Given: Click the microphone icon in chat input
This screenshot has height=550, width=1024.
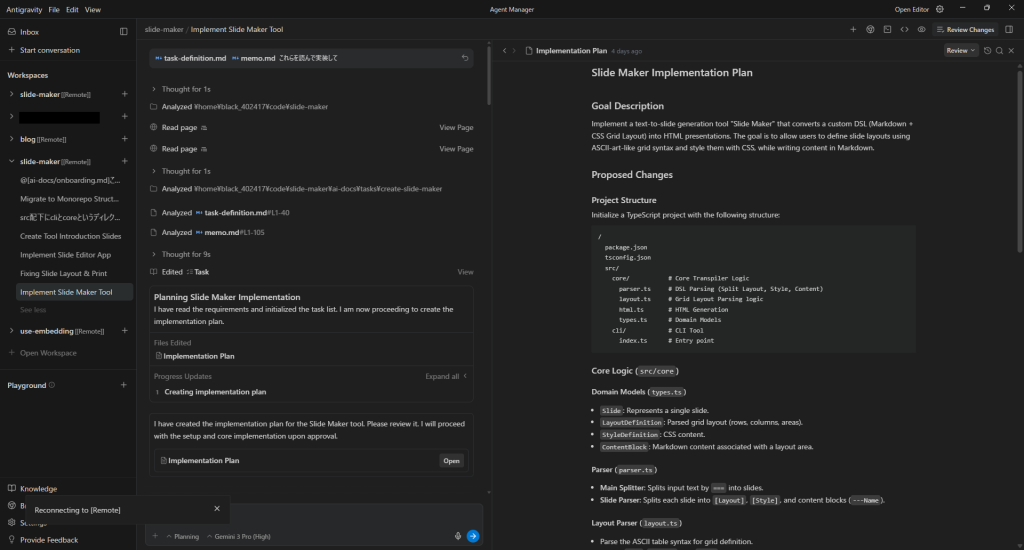Looking at the screenshot, I should pyautogui.click(x=458, y=536).
